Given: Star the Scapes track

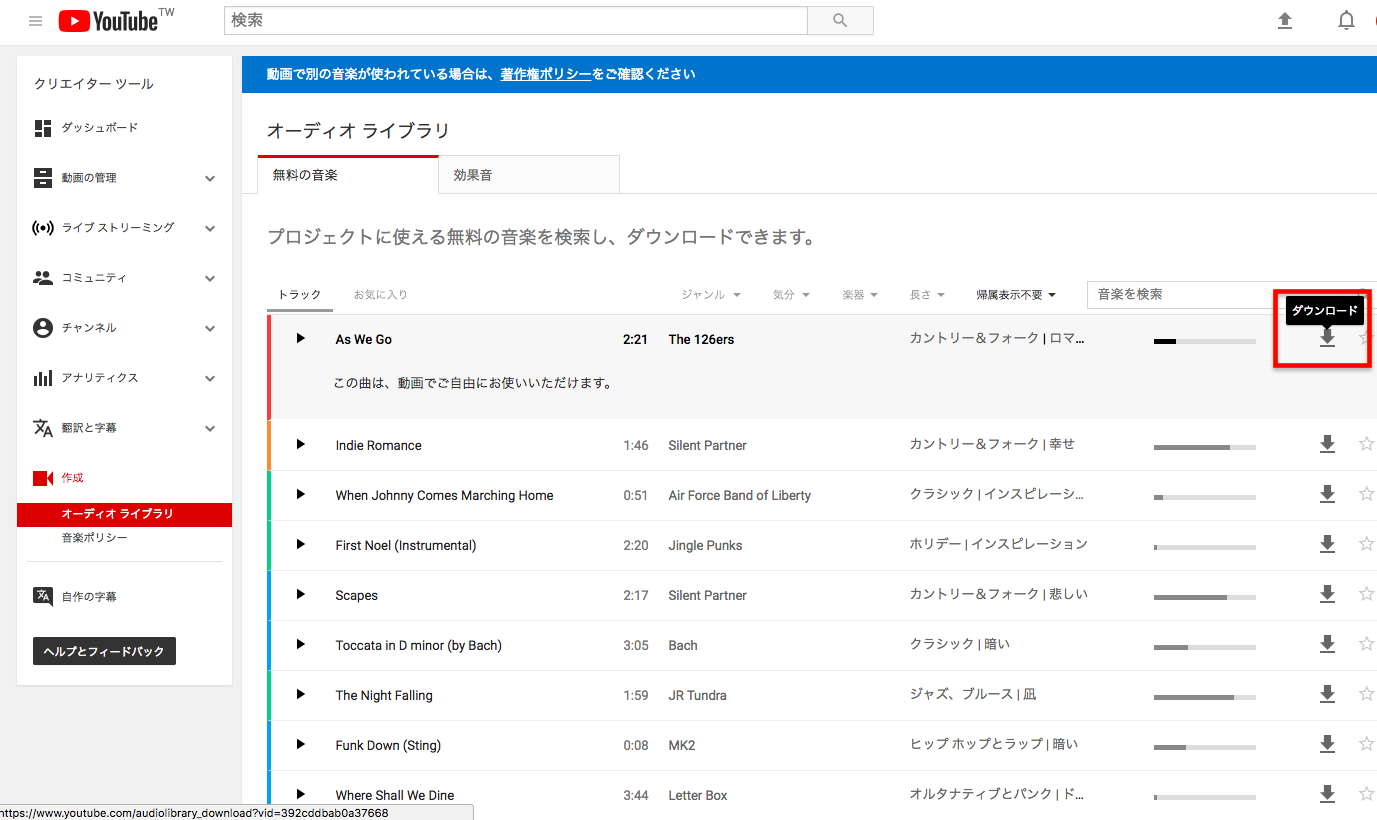Looking at the screenshot, I should 1366,594.
